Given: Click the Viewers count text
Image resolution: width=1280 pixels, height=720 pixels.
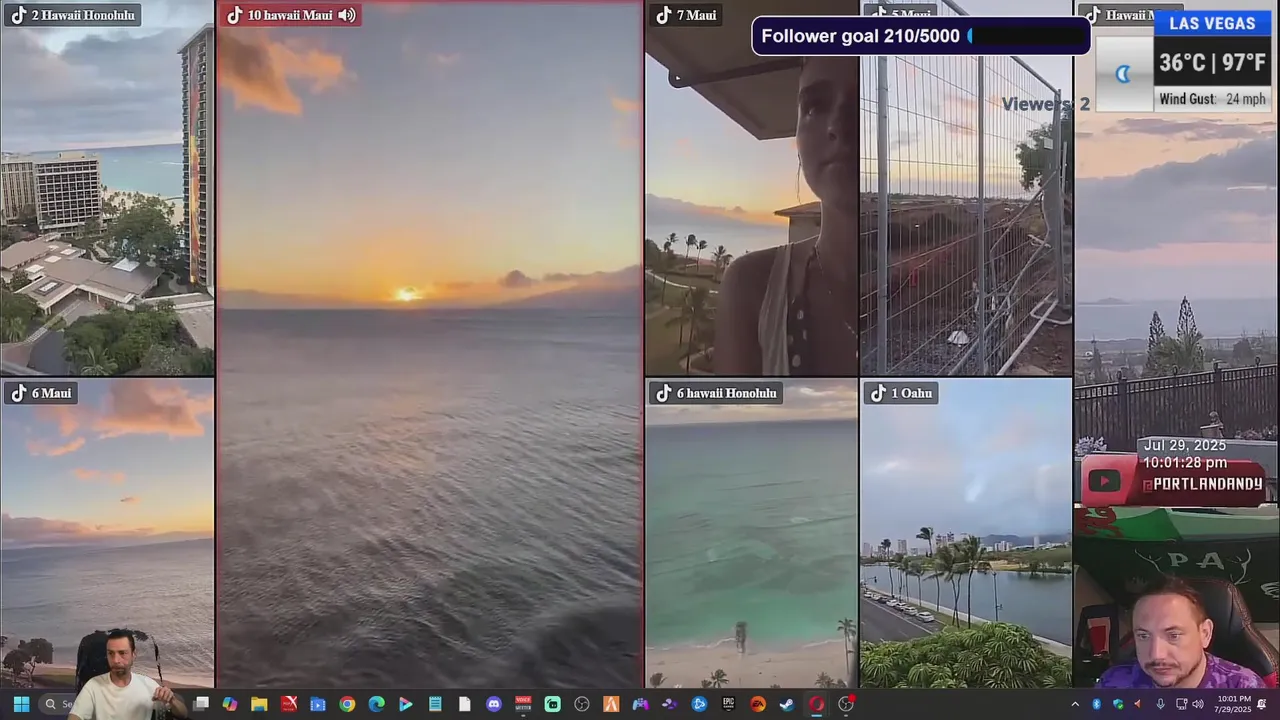Looking at the screenshot, I should point(1046,104).
